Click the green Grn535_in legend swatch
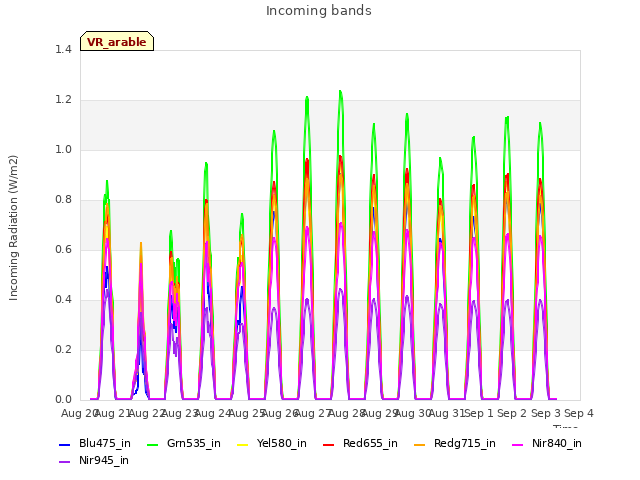 (x=152, y=444)
